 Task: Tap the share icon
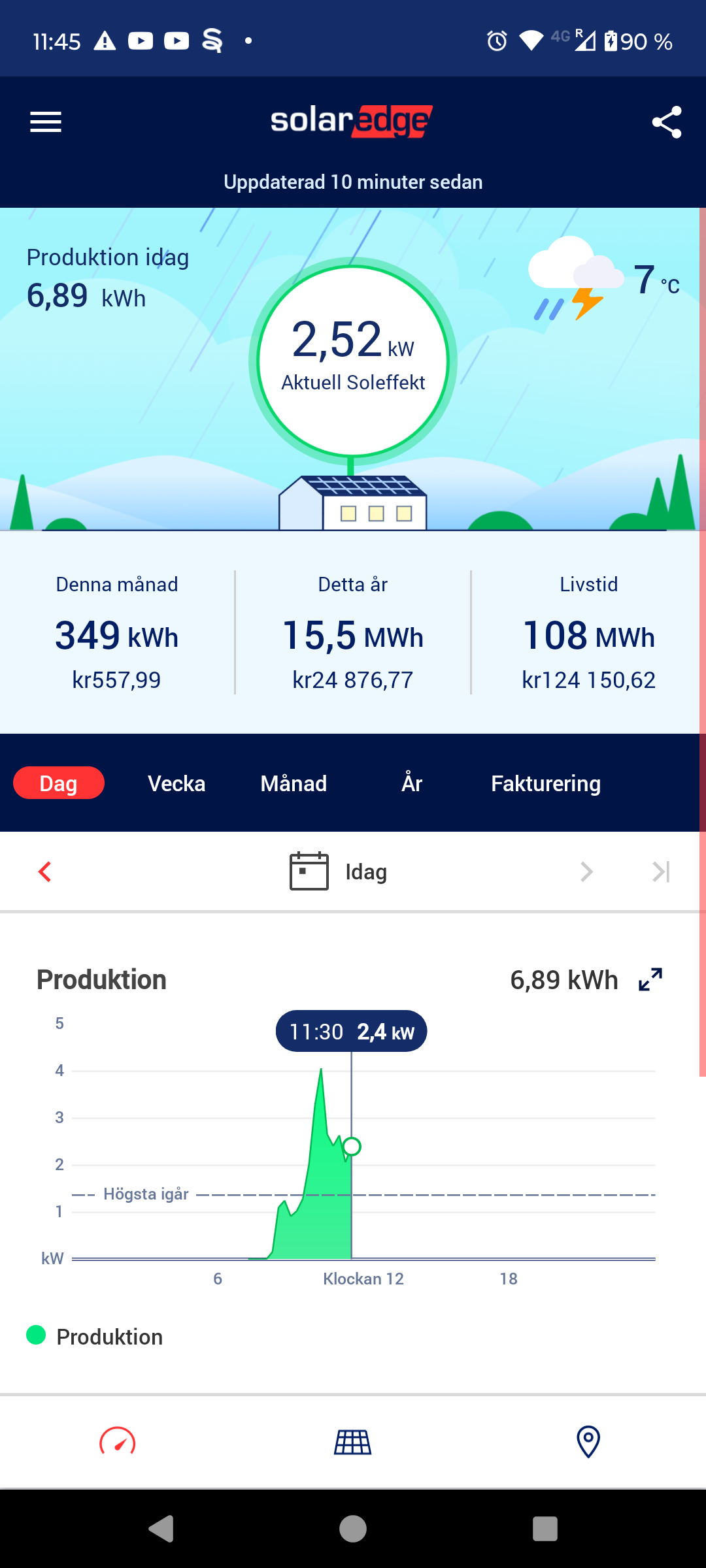click(666, 122)
